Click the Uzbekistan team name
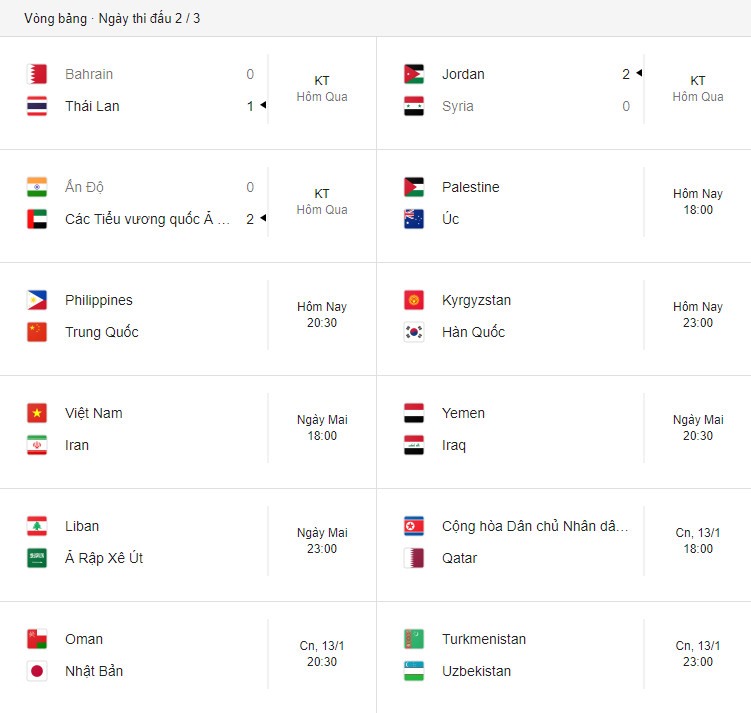 [477, 671]
